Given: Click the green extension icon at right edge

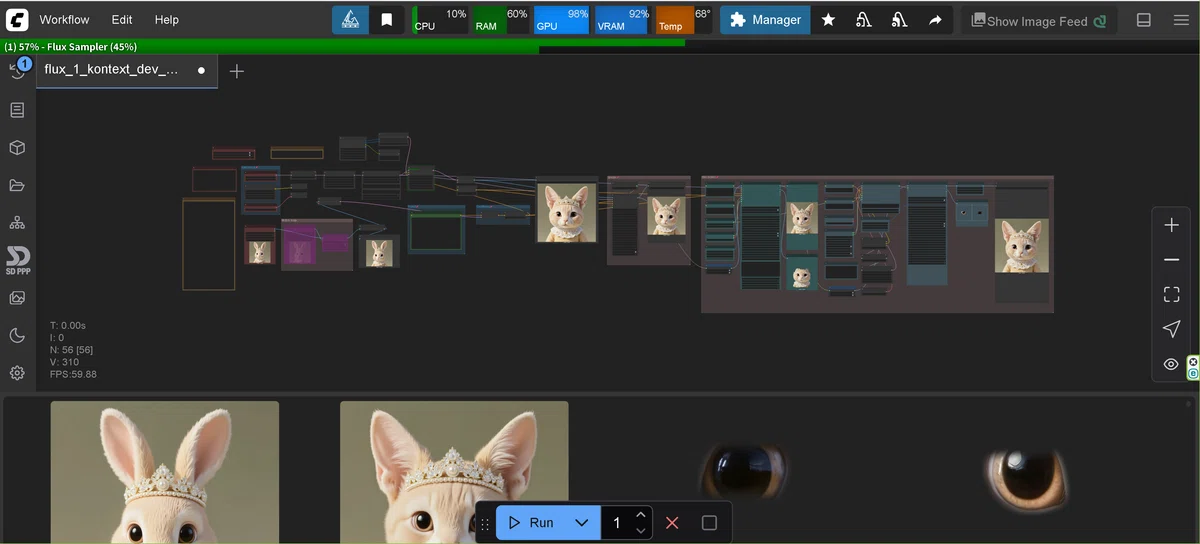Looking at the screenshot, I should 1193,367.
